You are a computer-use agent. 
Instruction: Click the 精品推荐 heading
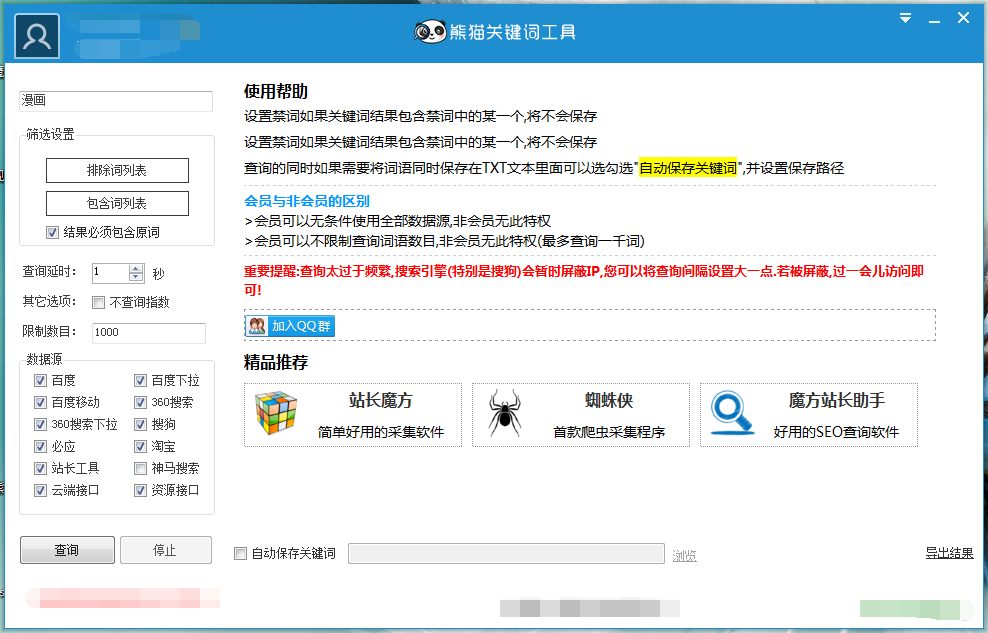(x=276, y=362)
